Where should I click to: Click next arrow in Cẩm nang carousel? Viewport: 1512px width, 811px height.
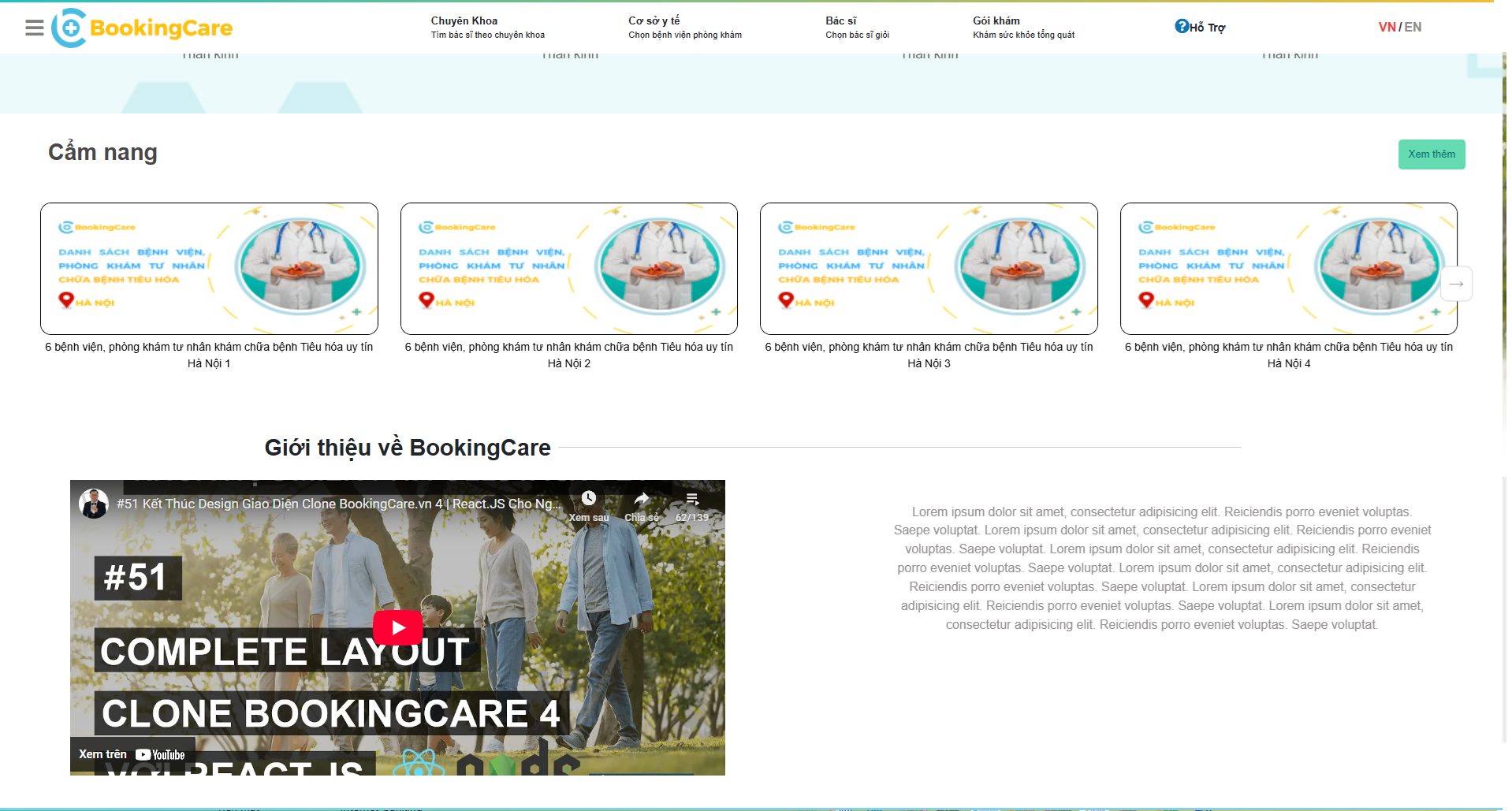click(x=1456, y=284)
